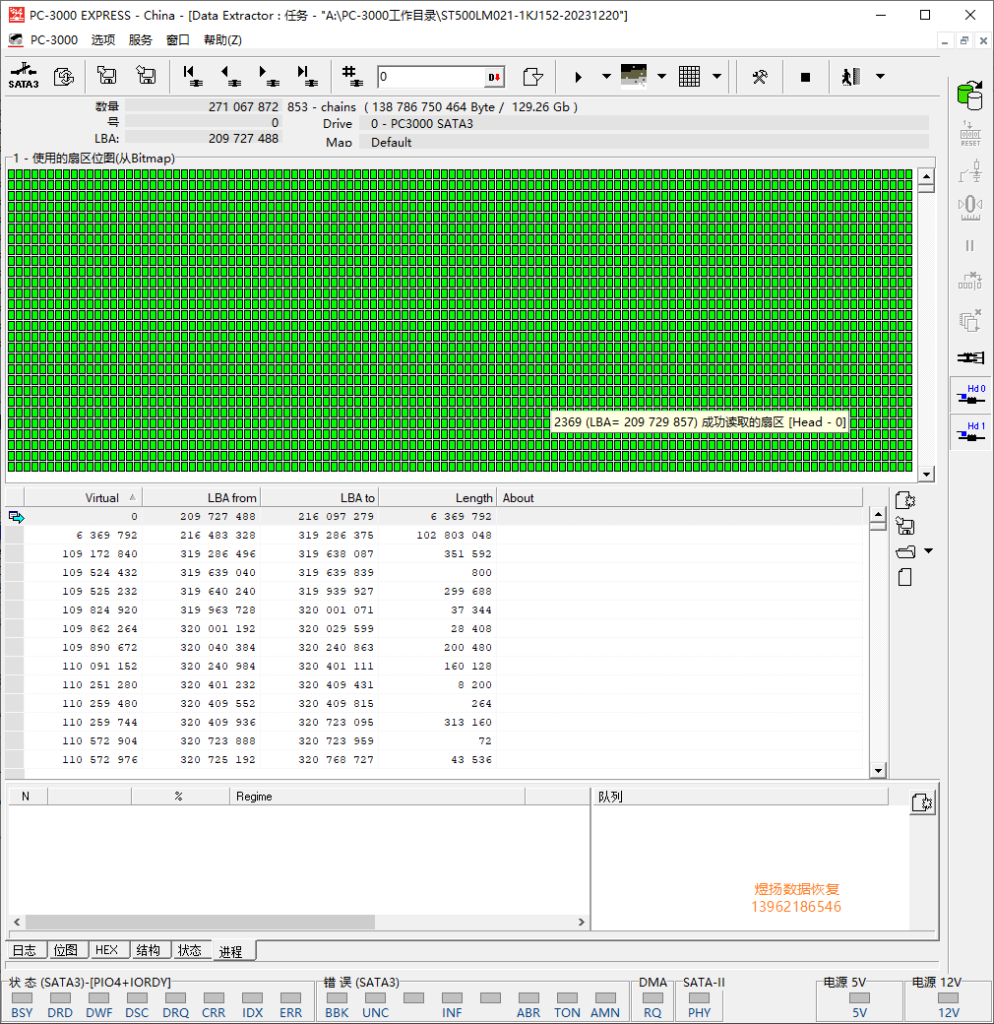Click the open folder icon beside the chain table
Viewport: 994px width, 1024px height.
(x=905, y=552)
